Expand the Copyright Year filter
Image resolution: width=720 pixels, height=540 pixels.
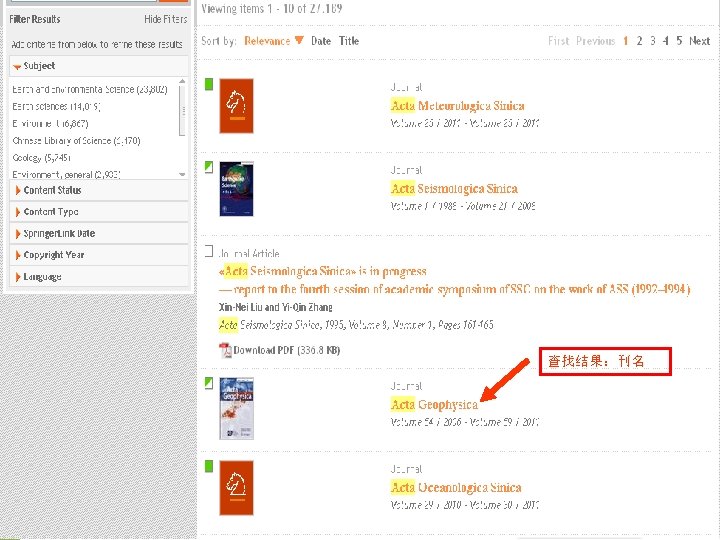click(99, 255)
